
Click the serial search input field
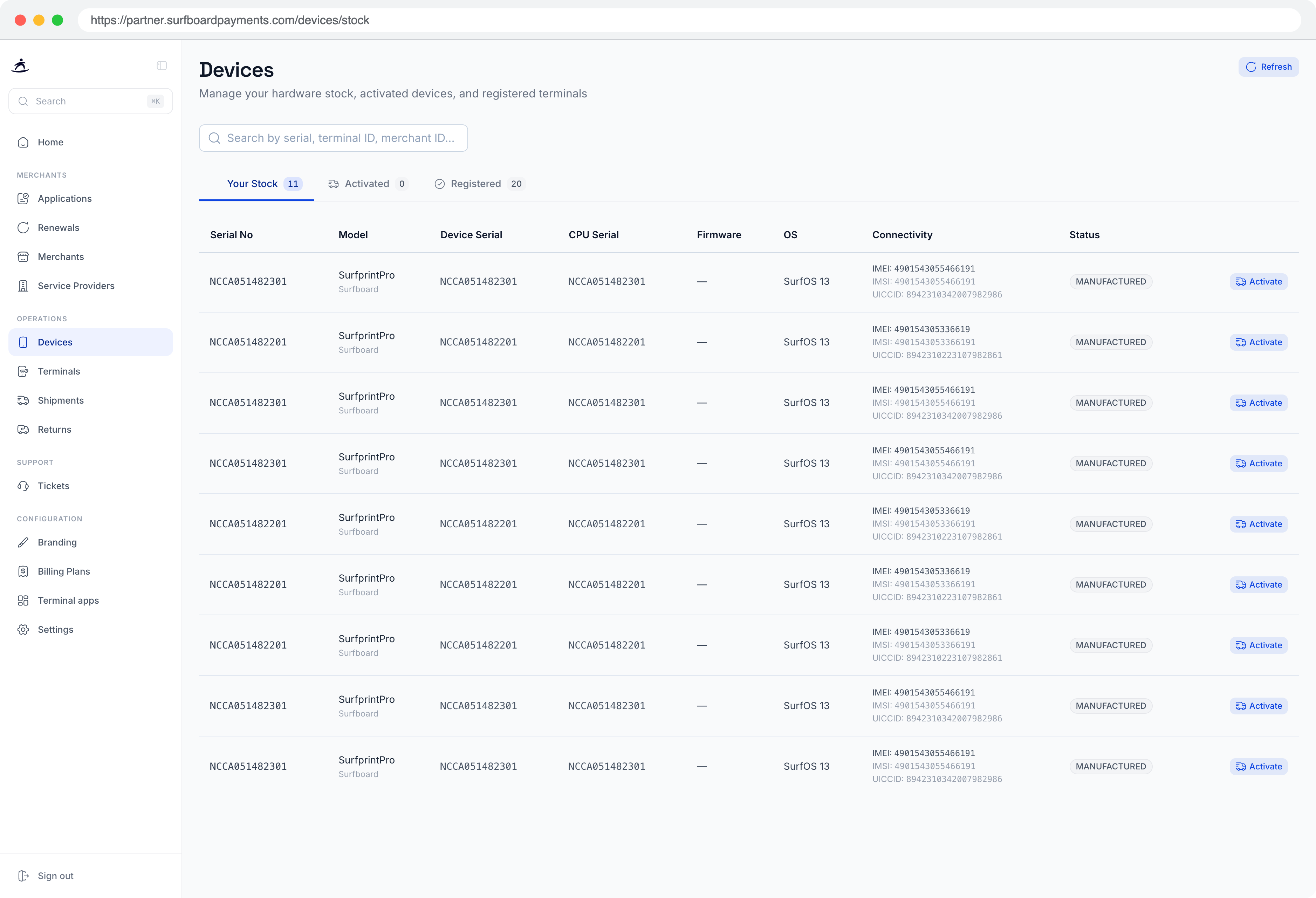click(334, 138)
